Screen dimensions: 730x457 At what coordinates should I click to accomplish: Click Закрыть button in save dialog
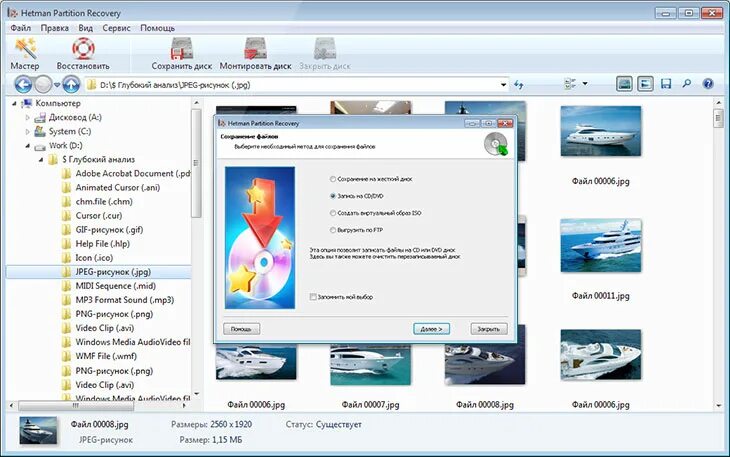click(x=489, y=329)
